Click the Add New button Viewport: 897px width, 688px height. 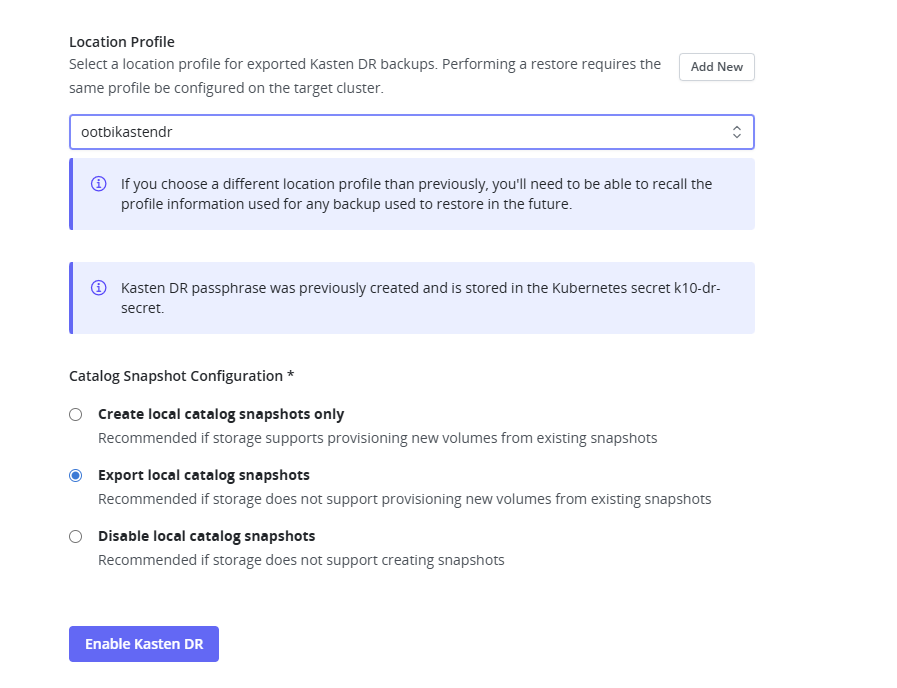click(x=716, y=67)
